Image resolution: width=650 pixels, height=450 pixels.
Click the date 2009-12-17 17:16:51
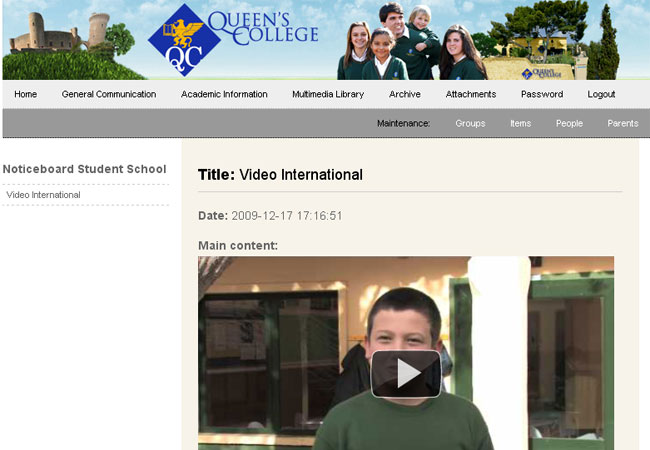tap(286, 216)
